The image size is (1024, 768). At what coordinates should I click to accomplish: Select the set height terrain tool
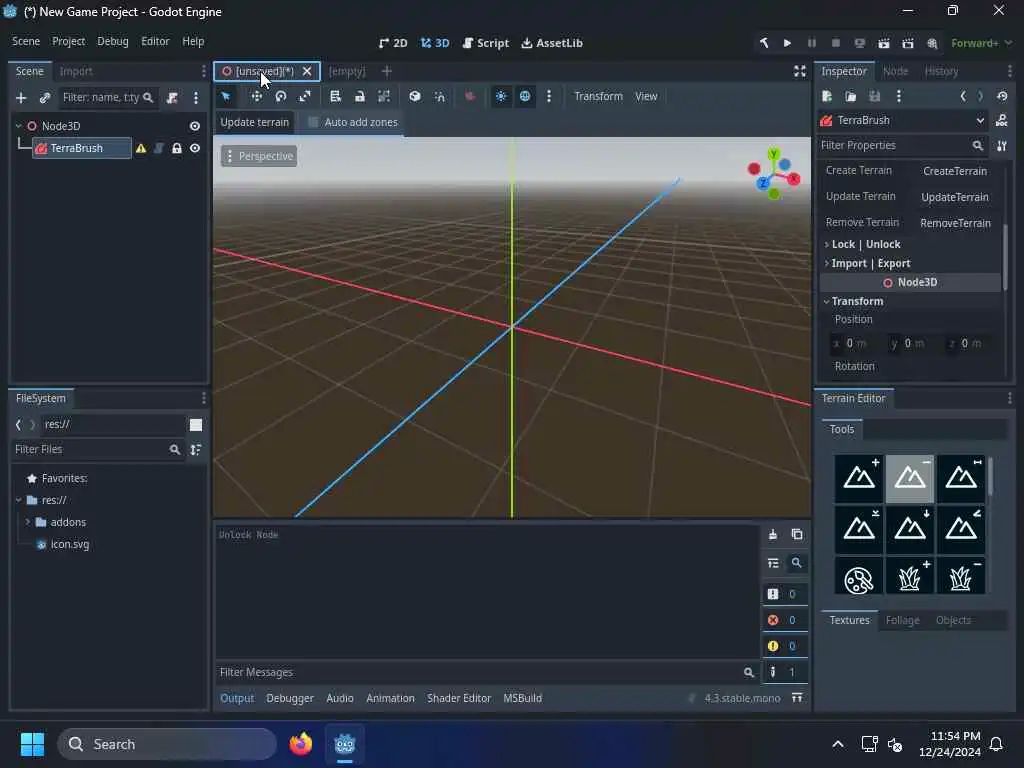[x=910, y=528]
